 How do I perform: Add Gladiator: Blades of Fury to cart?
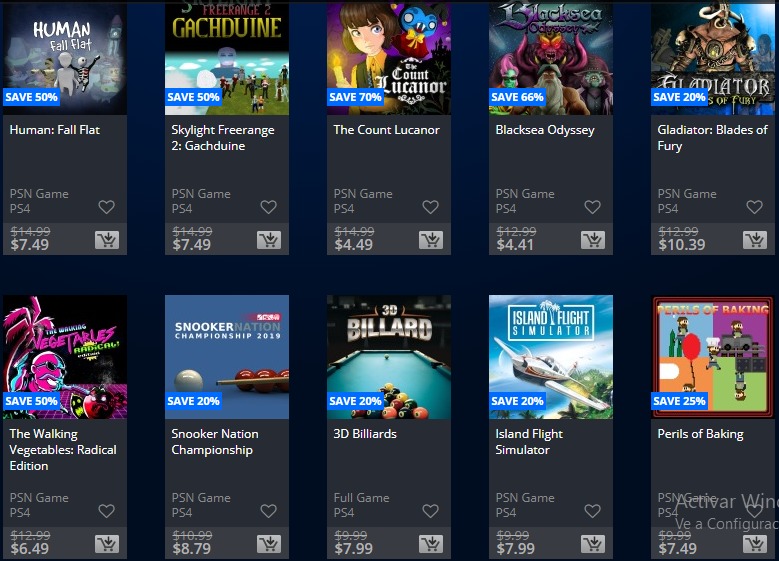tap(755, 240)
